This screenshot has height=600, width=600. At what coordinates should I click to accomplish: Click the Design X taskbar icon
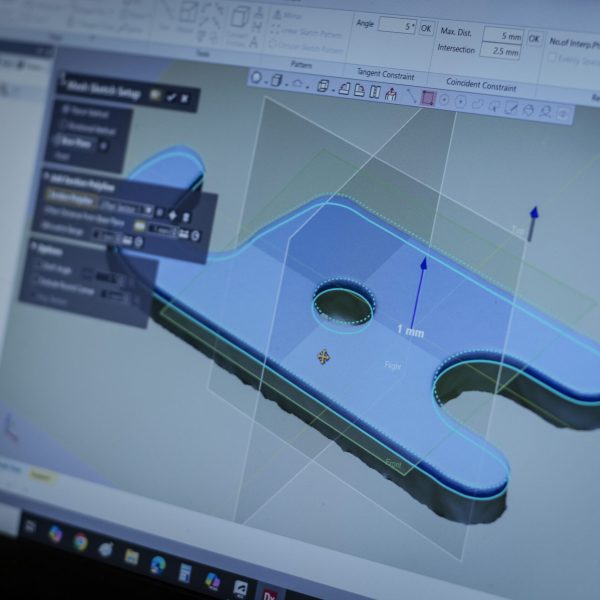[x=268, y=591]
